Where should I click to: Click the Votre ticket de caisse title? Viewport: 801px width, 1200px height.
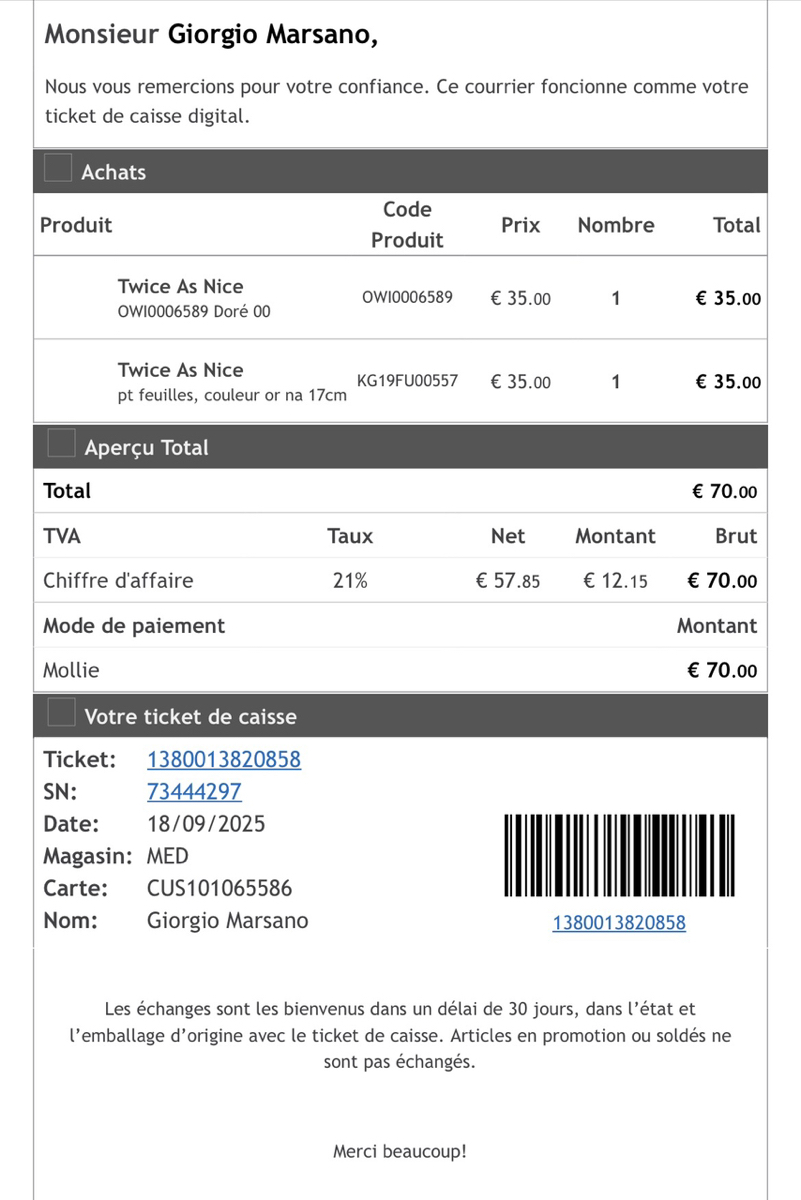[191, 717]
